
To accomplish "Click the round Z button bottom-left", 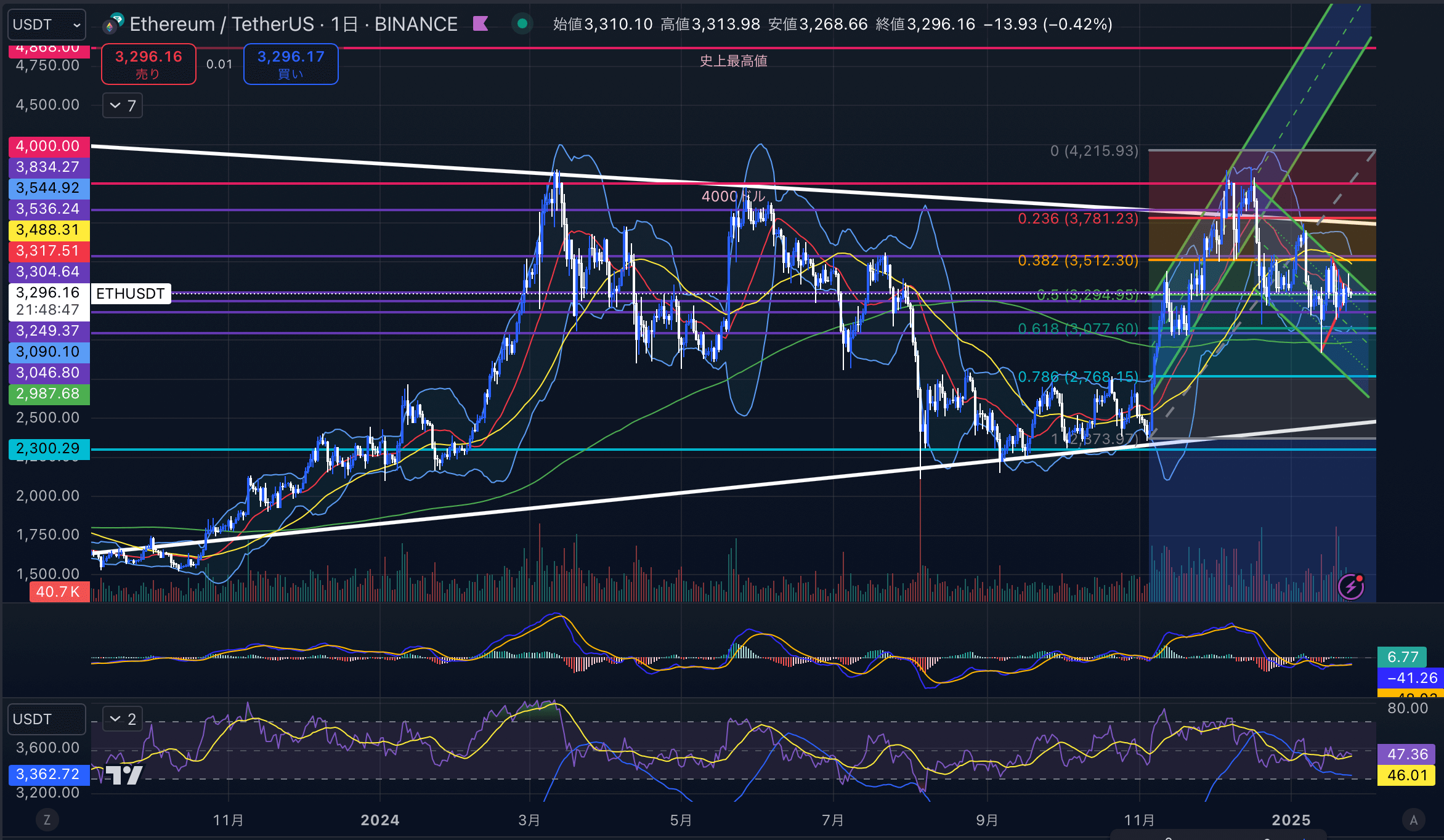I will (x=47, y=820).
